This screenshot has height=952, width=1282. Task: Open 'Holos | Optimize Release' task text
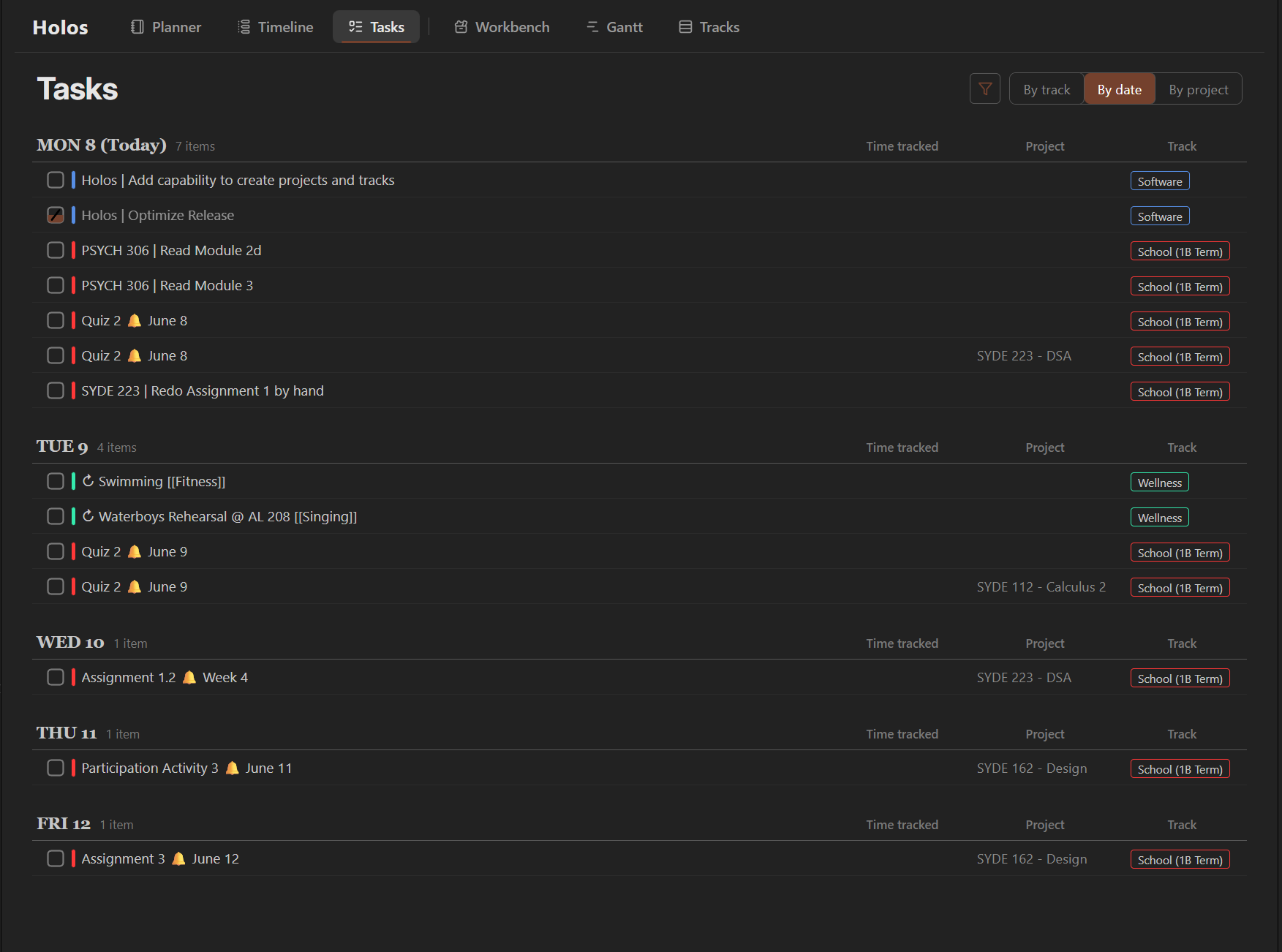158,215
